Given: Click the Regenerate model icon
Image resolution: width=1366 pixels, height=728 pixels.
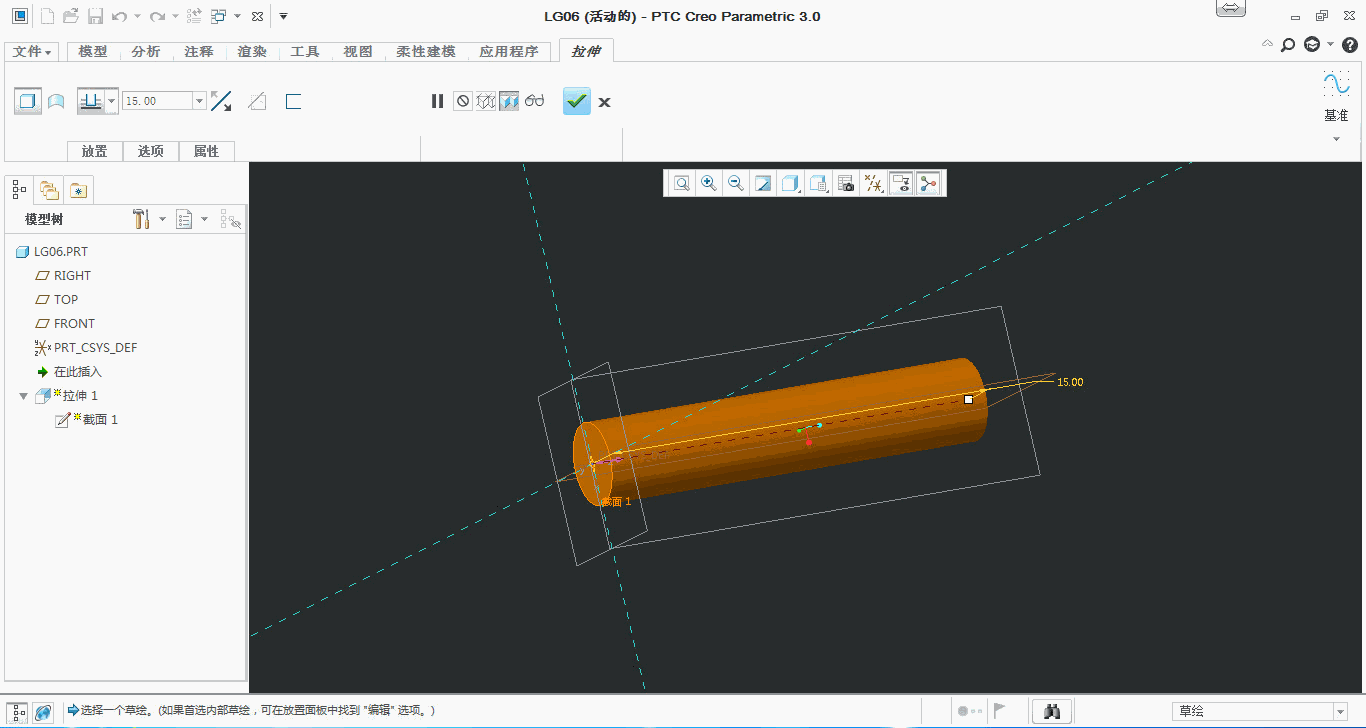Looking at the screenshot, I should [x=194, y=16].
